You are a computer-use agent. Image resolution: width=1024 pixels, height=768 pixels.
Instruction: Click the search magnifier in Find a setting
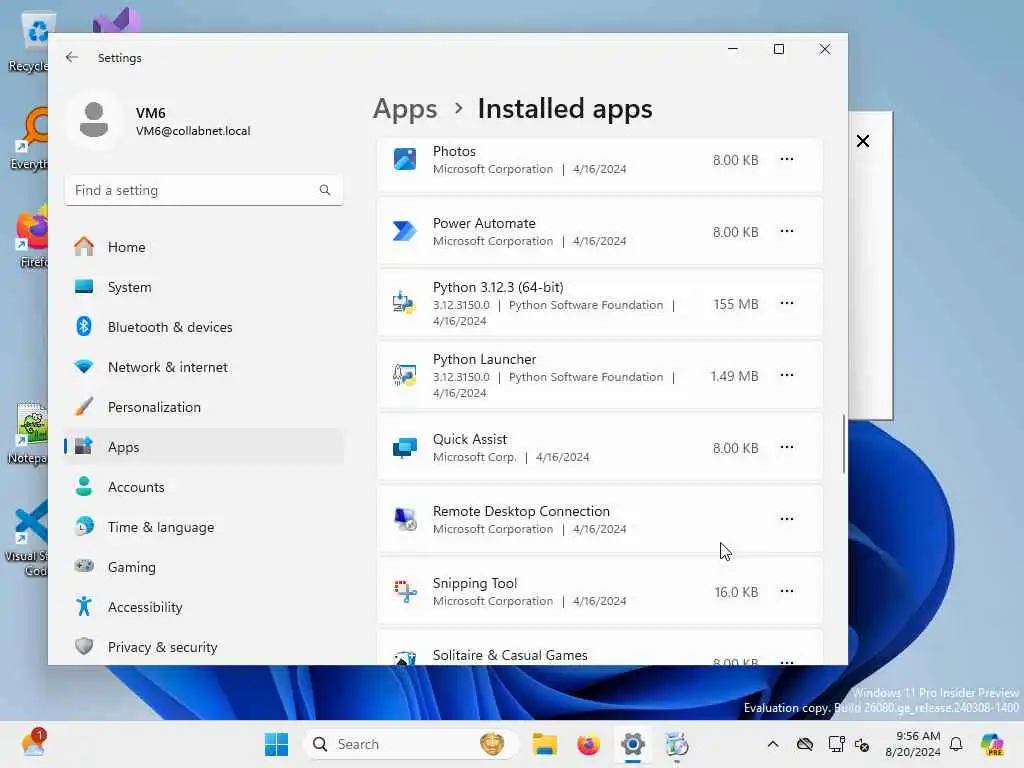pos(325,190)
